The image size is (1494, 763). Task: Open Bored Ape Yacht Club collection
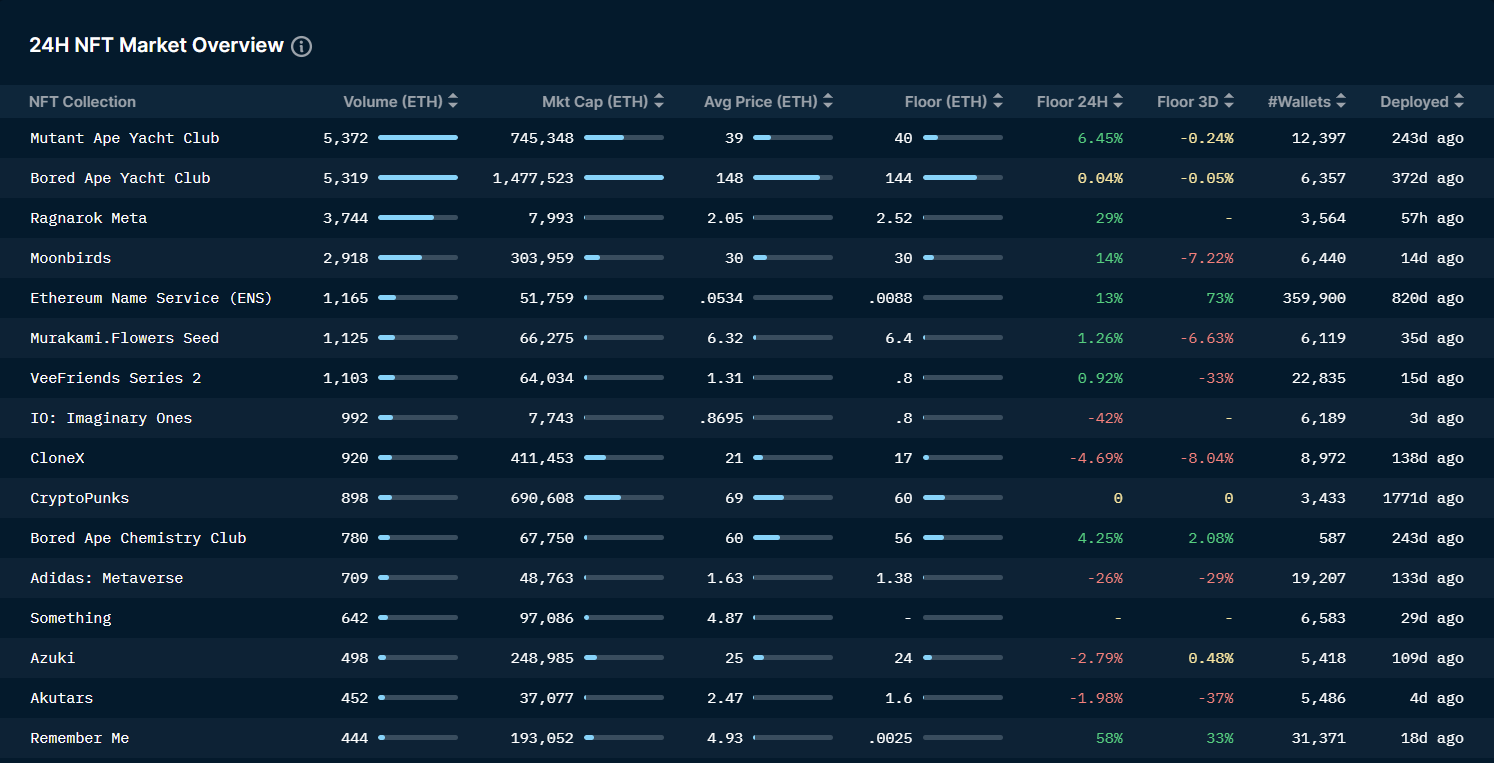coord(120,178)
